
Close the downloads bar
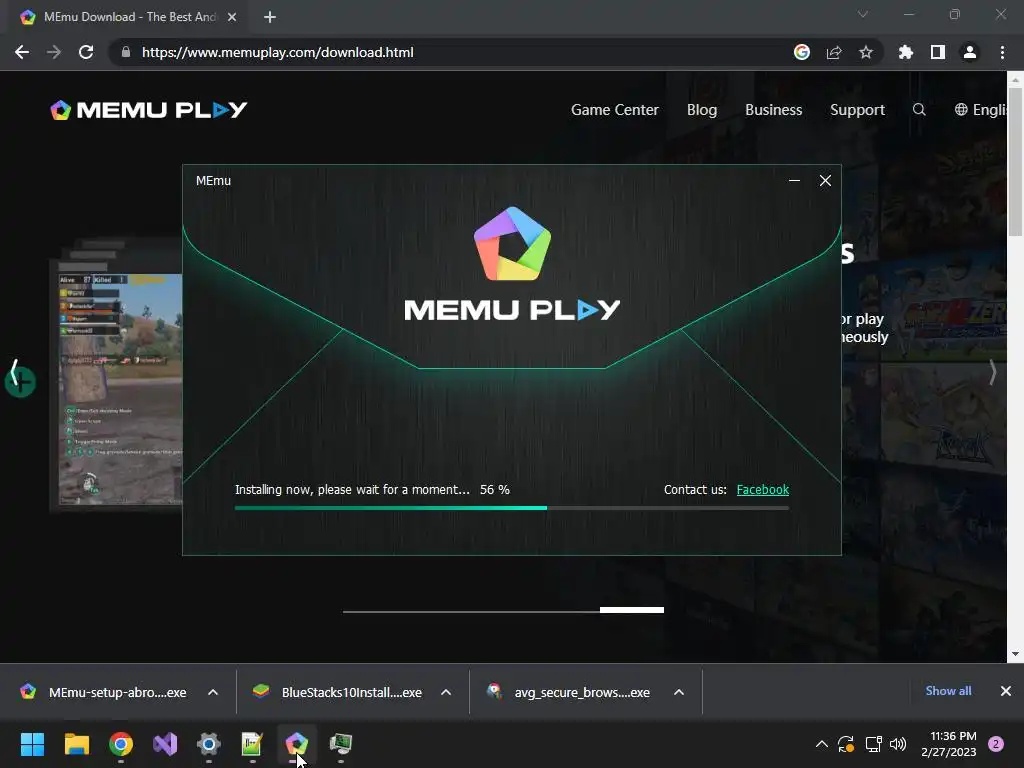coord(1006,691)
